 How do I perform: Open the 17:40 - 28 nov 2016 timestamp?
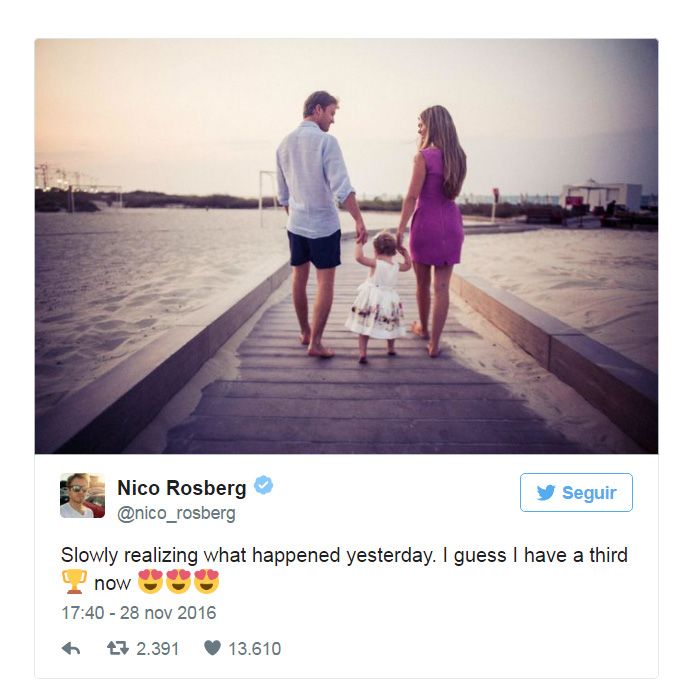pos(139,613)
